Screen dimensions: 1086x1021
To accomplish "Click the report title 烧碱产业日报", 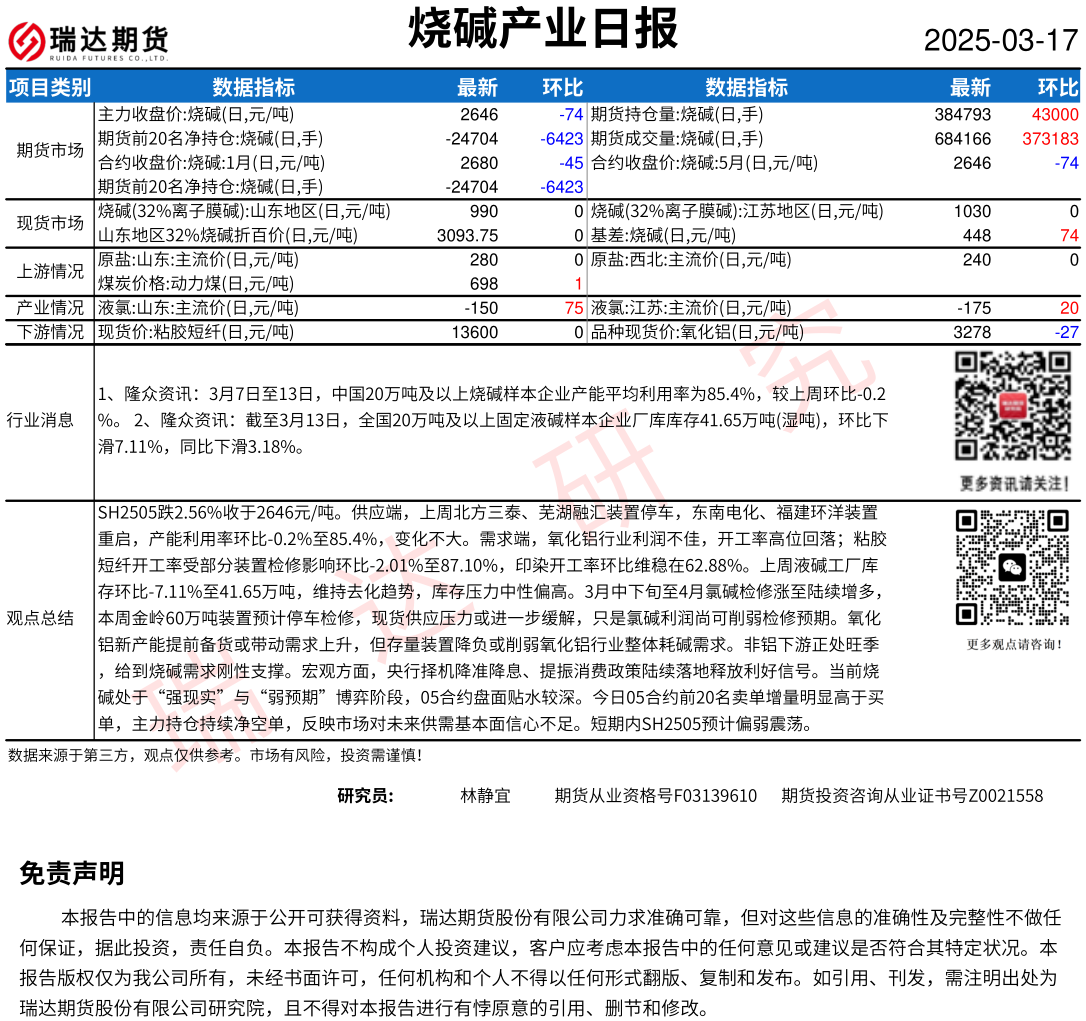I will [543, 28].
